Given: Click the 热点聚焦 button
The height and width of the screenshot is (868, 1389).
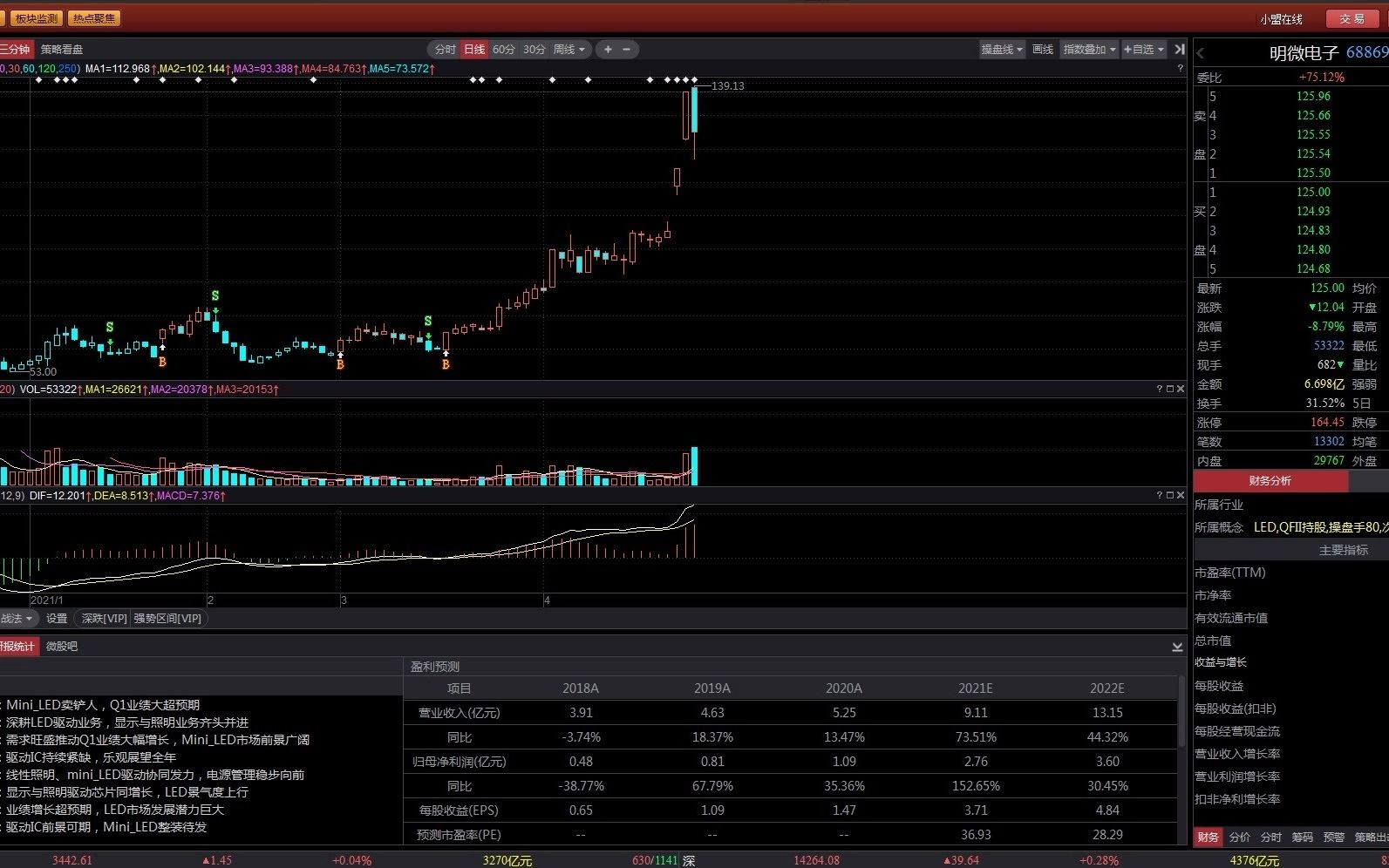Looking at the screenshot, I should [x=94, y=18].
